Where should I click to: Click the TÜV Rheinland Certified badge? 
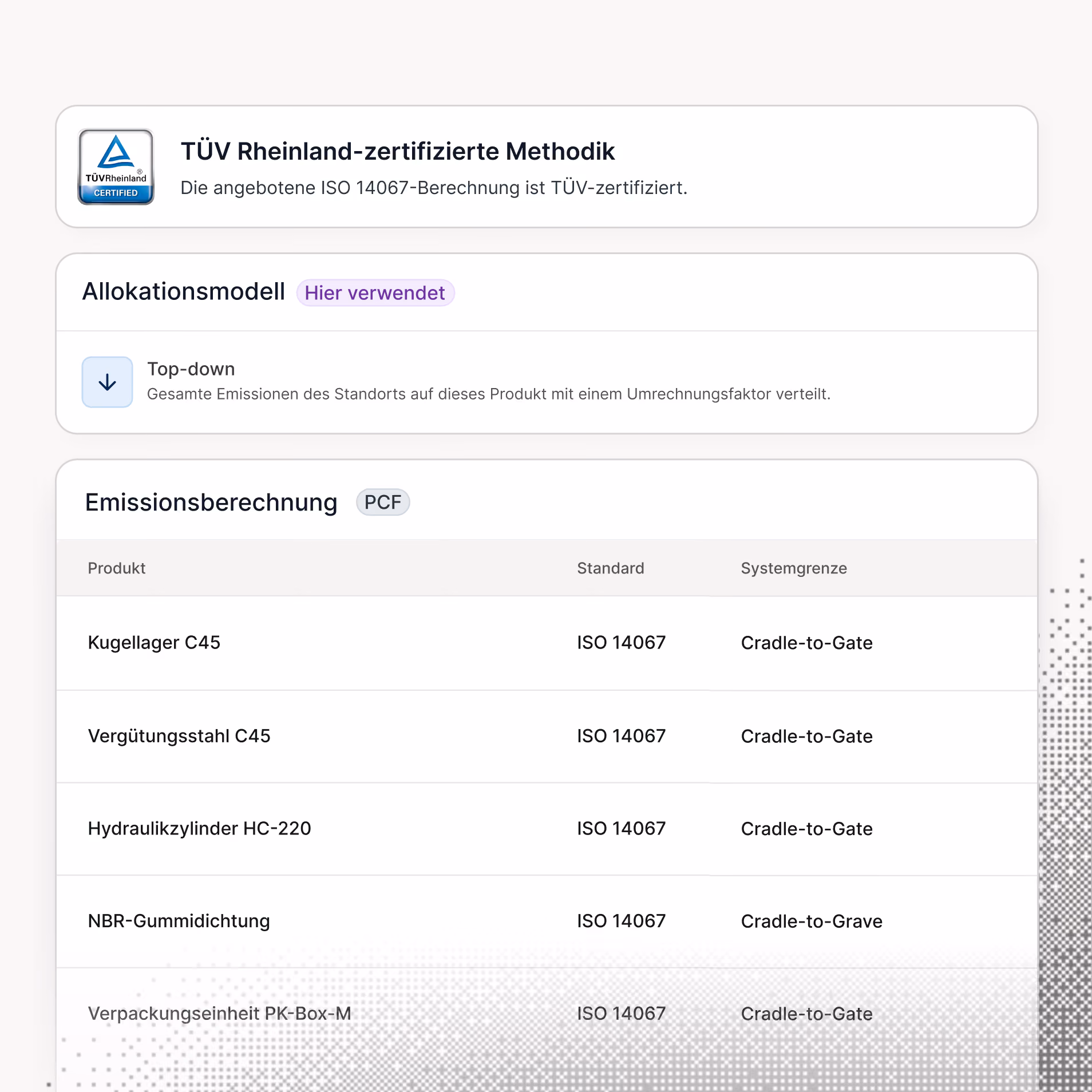[116, 167]
